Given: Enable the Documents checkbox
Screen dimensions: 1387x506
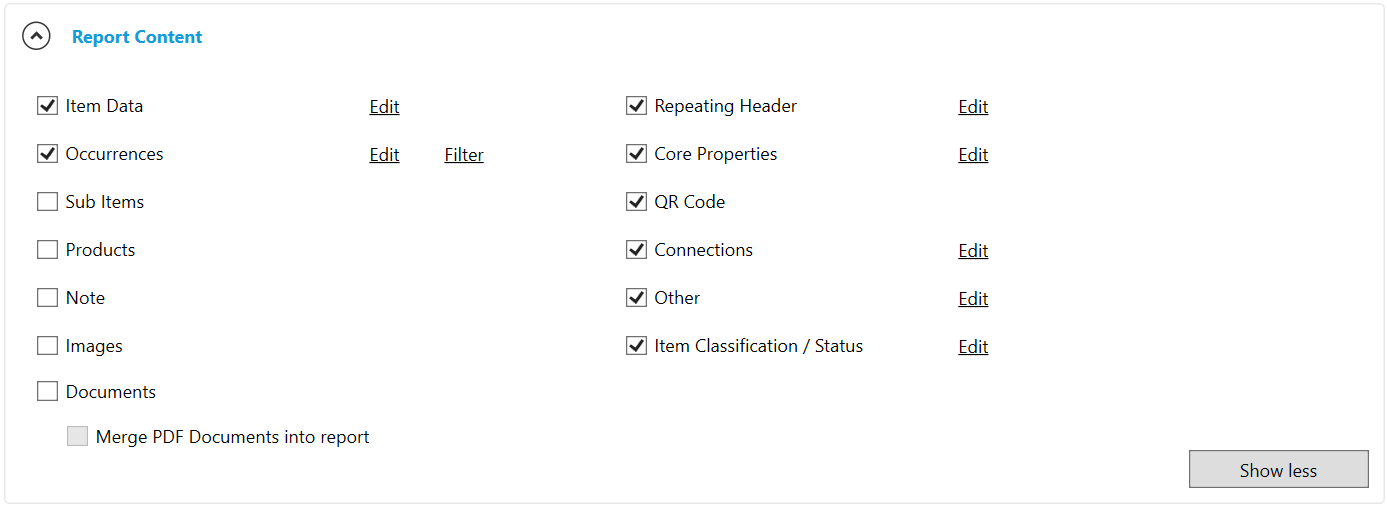Looking at the screenshot, I should pyautogui.click(x=47, y=392).
